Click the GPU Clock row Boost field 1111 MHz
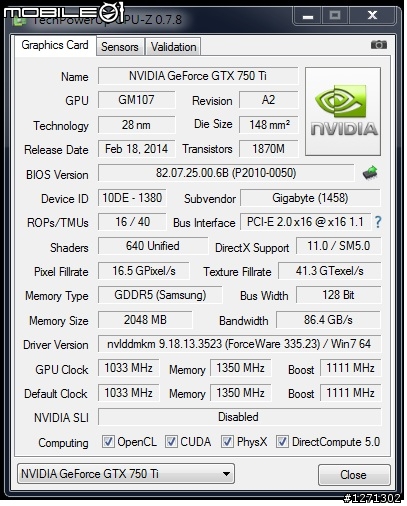This screenshot has width=407, height=506. [350, 368]
